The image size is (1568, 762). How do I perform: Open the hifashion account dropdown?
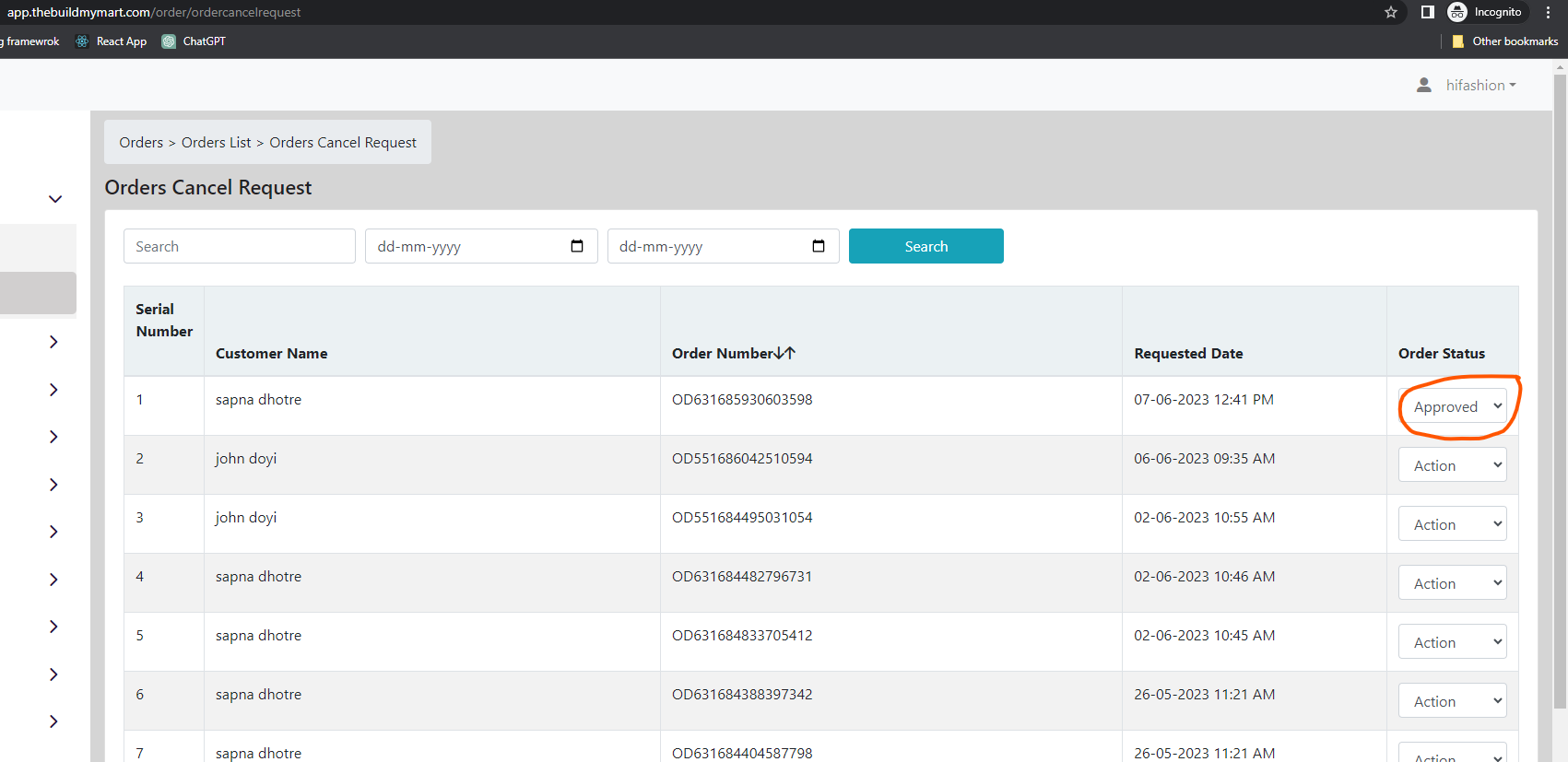point(1480,85)
